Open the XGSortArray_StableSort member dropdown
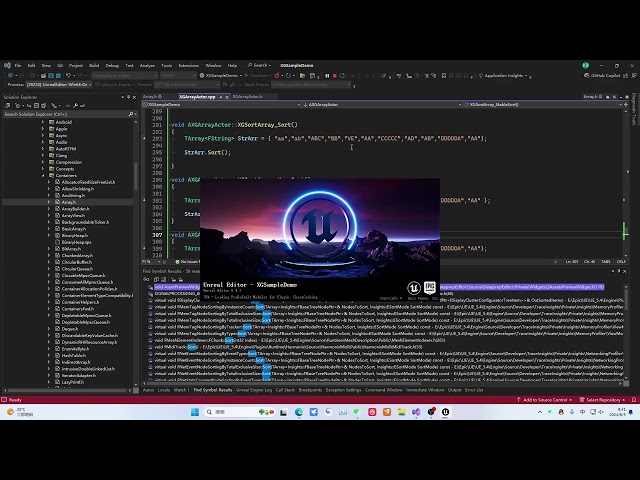 coord(543,104)
